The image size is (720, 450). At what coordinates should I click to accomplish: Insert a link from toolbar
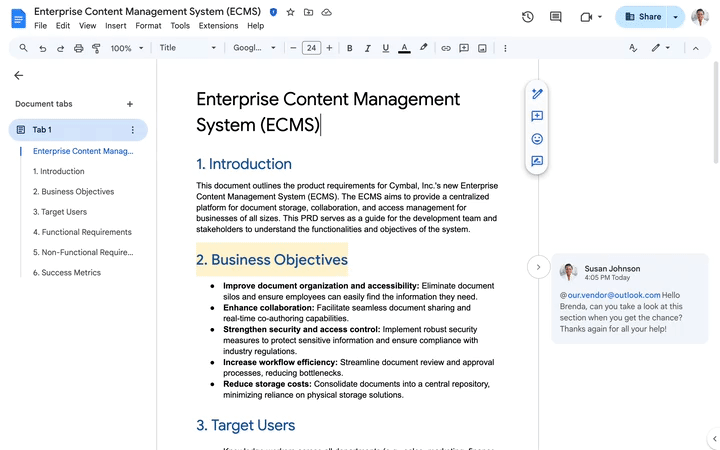click(x=445, y=48)
